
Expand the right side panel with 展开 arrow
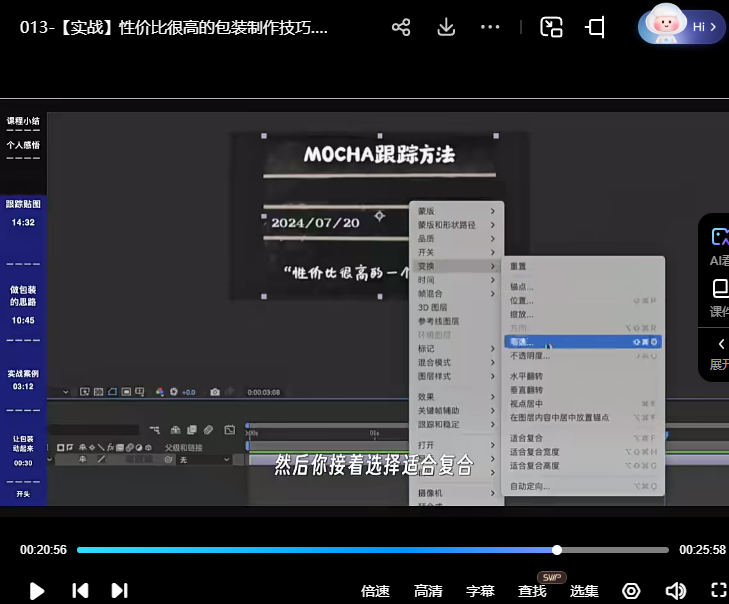(719, 345)
